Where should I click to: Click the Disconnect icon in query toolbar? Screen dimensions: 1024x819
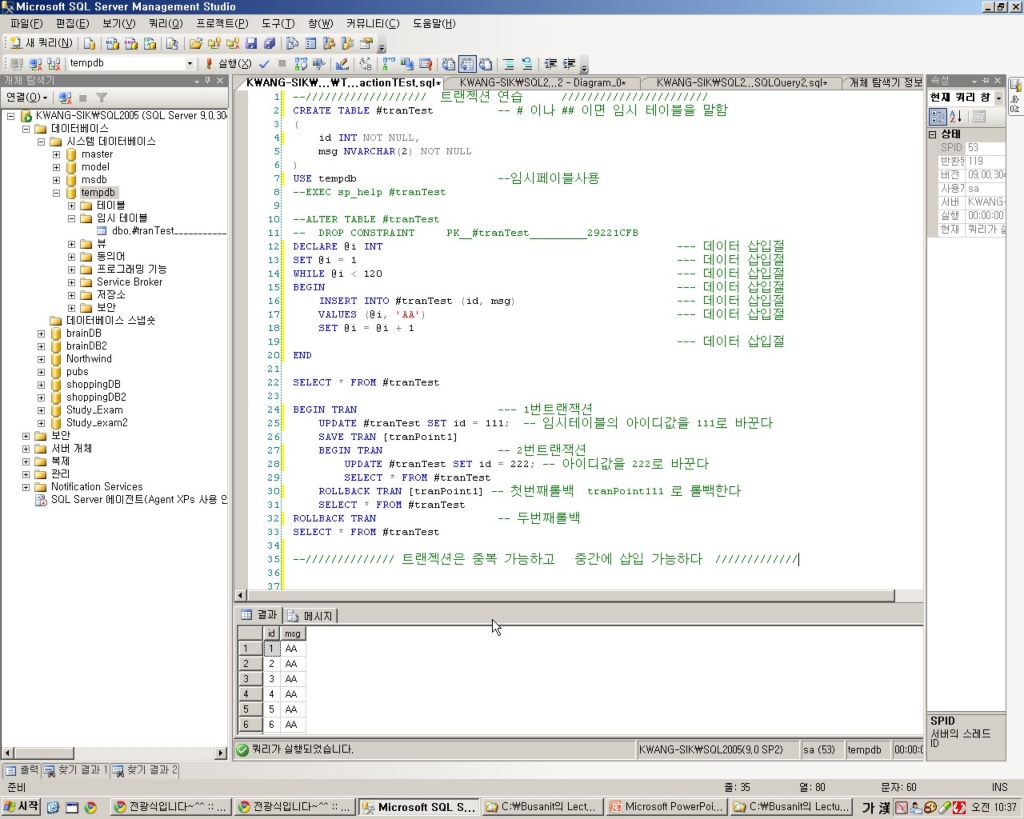(x=36, y=63)
